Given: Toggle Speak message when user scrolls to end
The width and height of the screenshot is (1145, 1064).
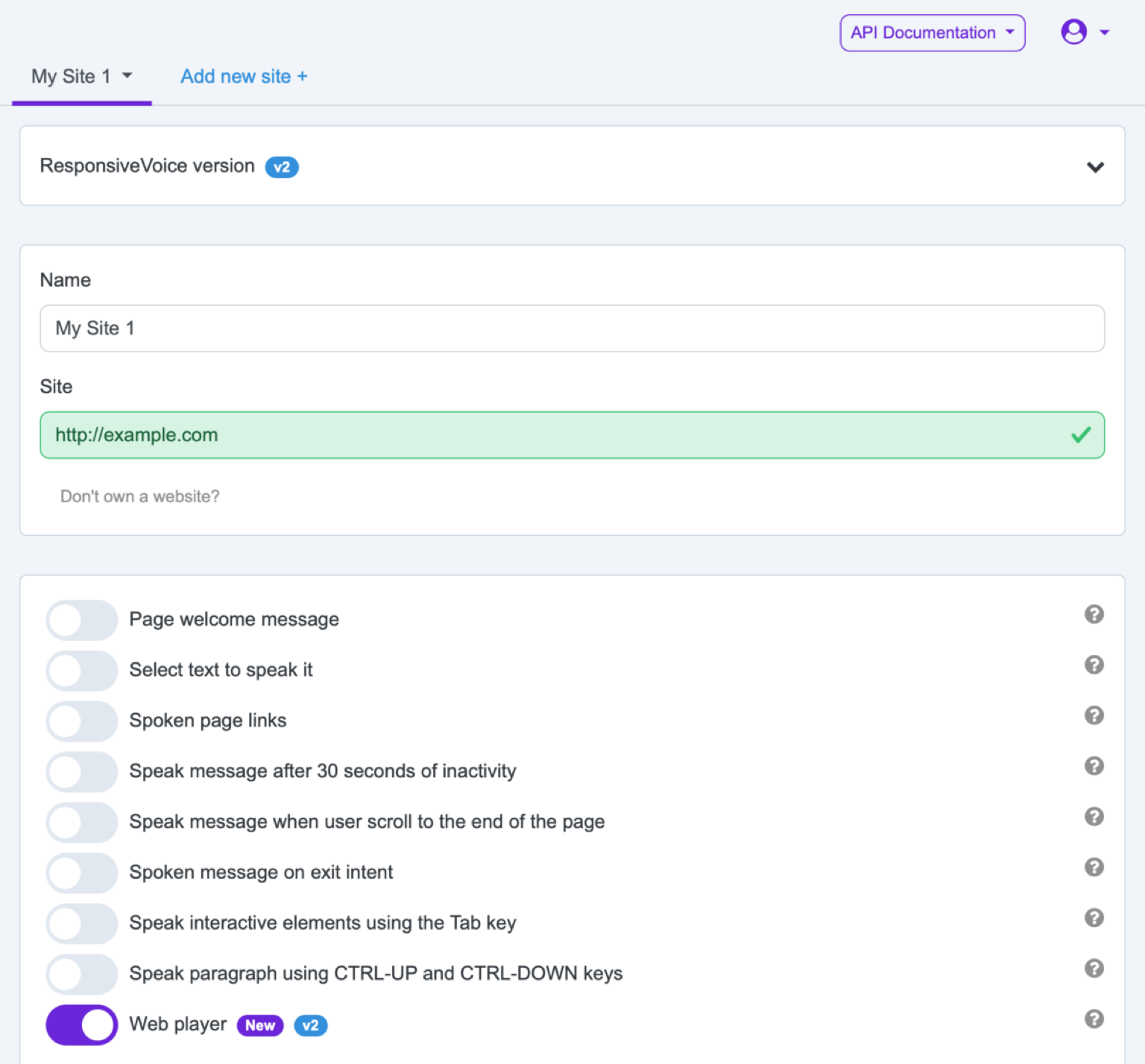Looking at the screenshot, I should click(82, 823).
